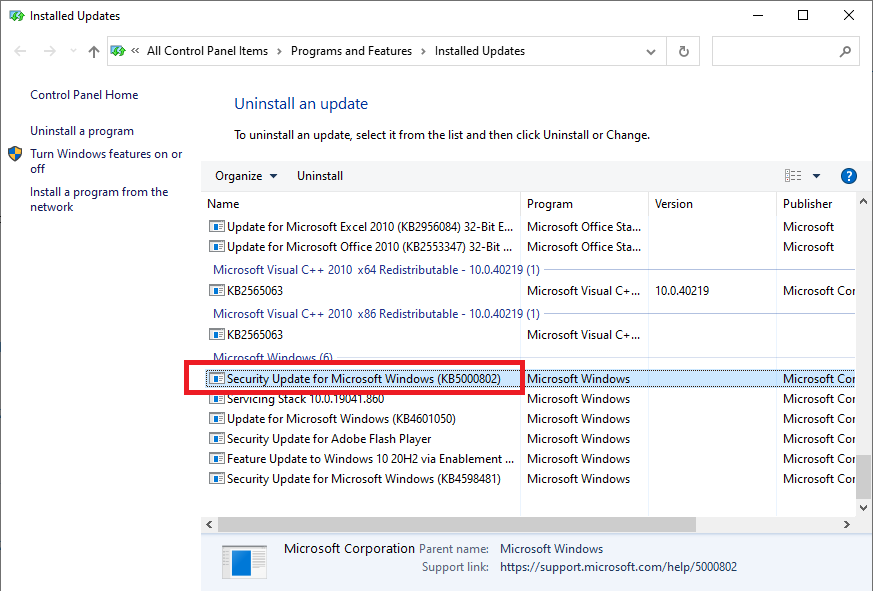Open Control Panel Home
The height and width of the screenshot is (591, 873).
pyautogui.click(x=84, y=95)
